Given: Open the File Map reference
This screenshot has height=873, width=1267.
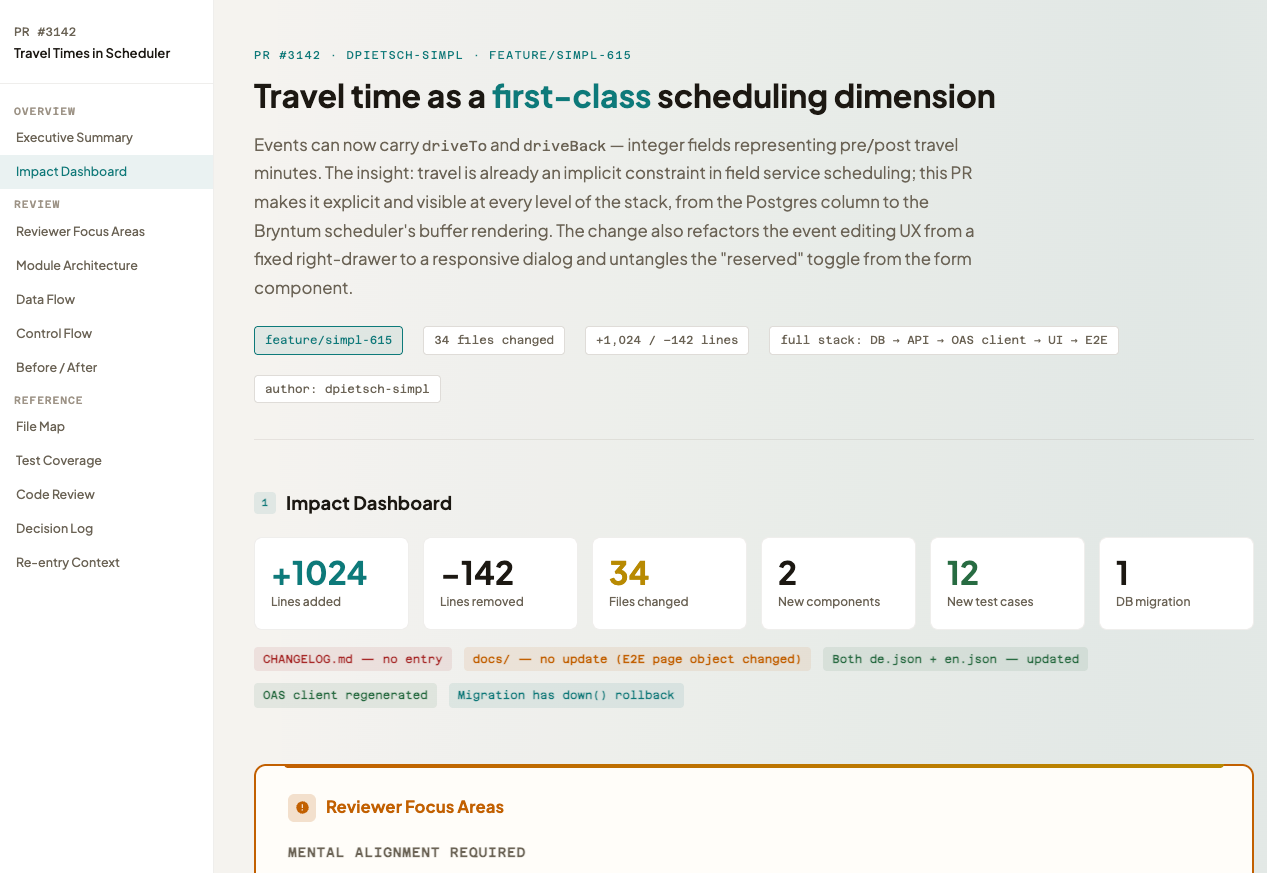Looking at the screenshot, I should point(40,427).
